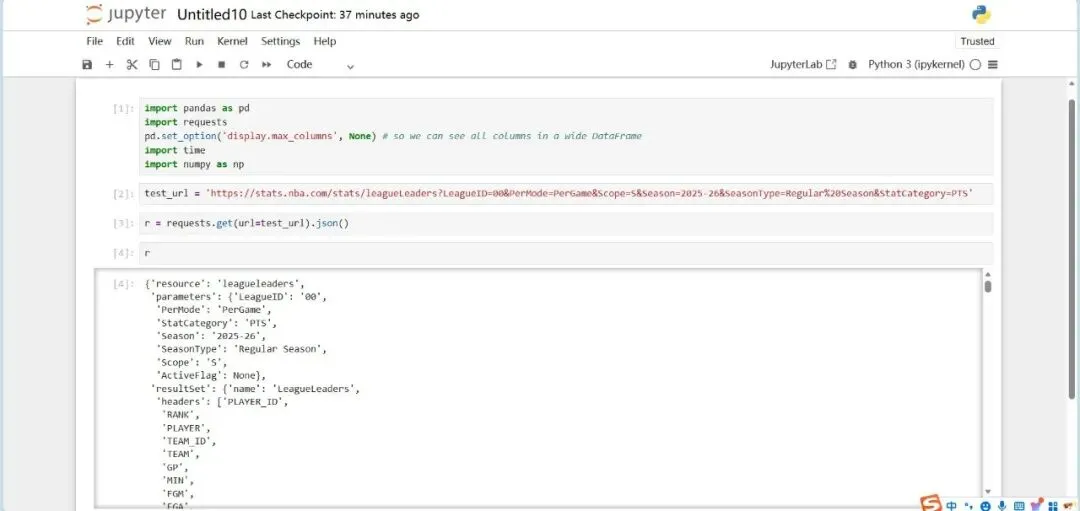Restart kernel and run all cells
The image size is (1080, 511).
(266, 65)
